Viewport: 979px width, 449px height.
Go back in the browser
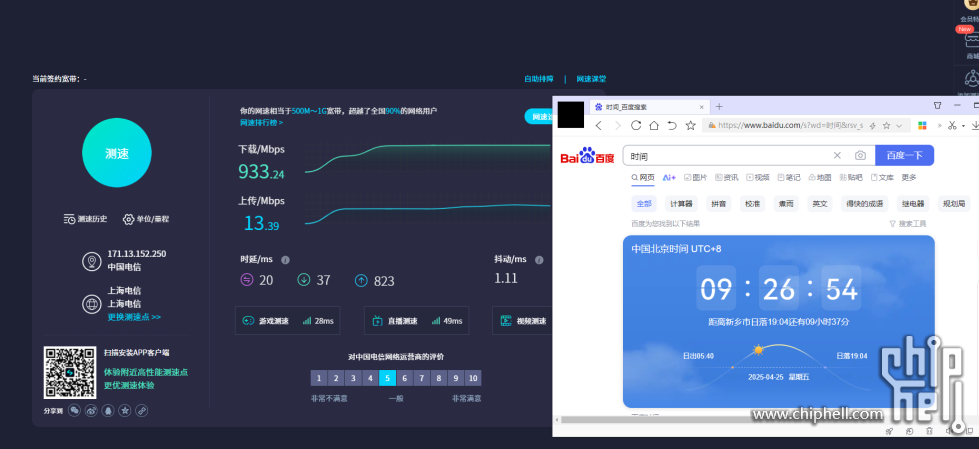(x=599, y=126)
